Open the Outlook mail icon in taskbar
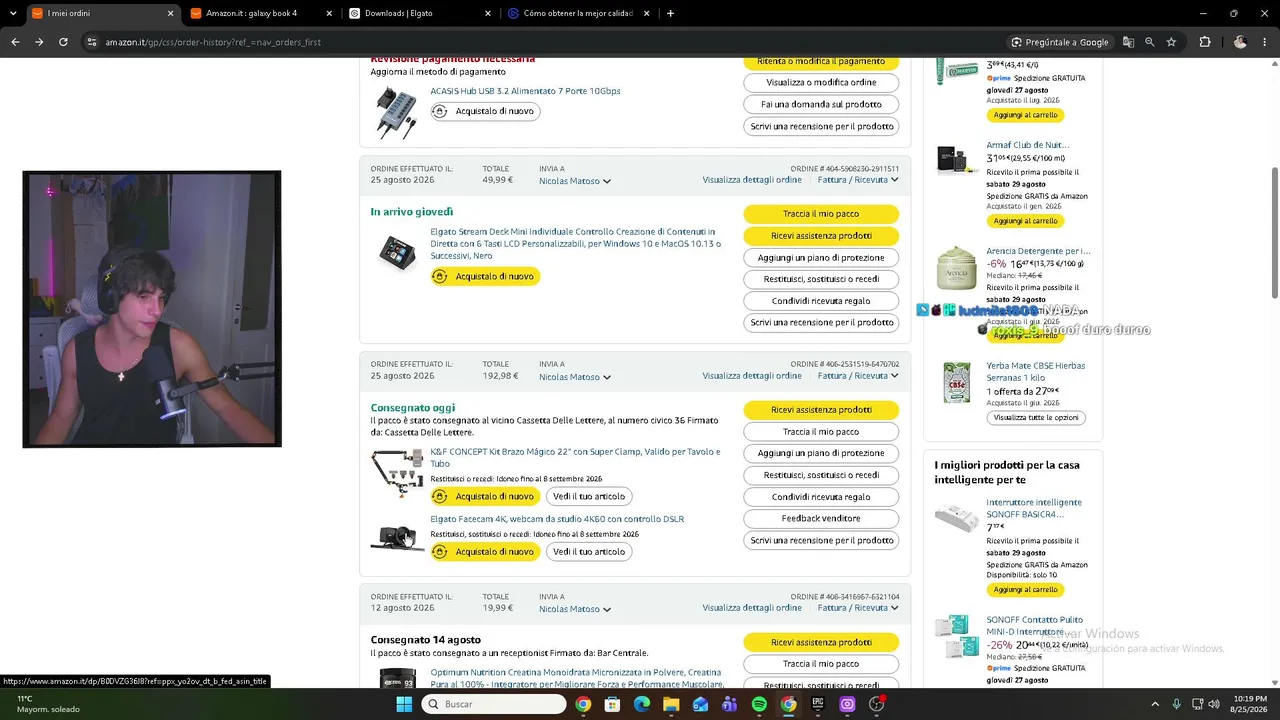 click(x=700, y=704)
